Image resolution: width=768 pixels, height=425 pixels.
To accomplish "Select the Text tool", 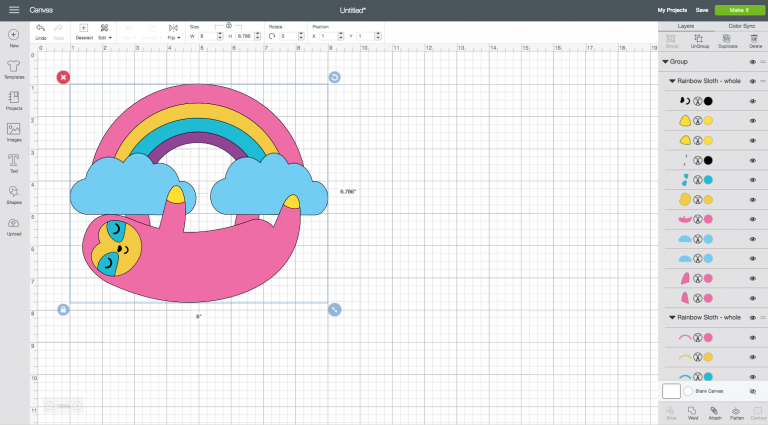I will click(14, 164).
